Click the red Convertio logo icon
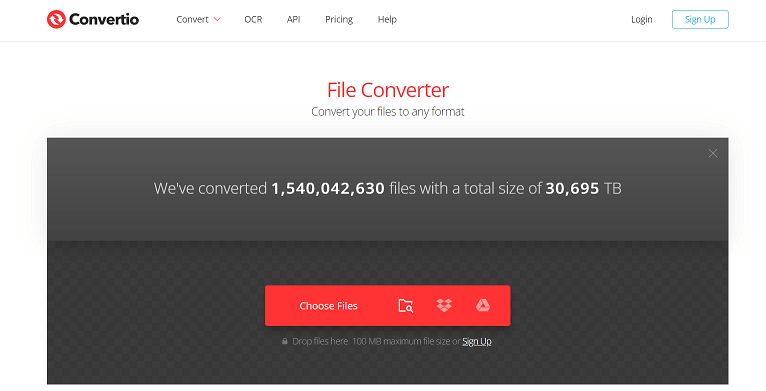The width and height of the screenshot is (766, 391). (x=56, y=20)
